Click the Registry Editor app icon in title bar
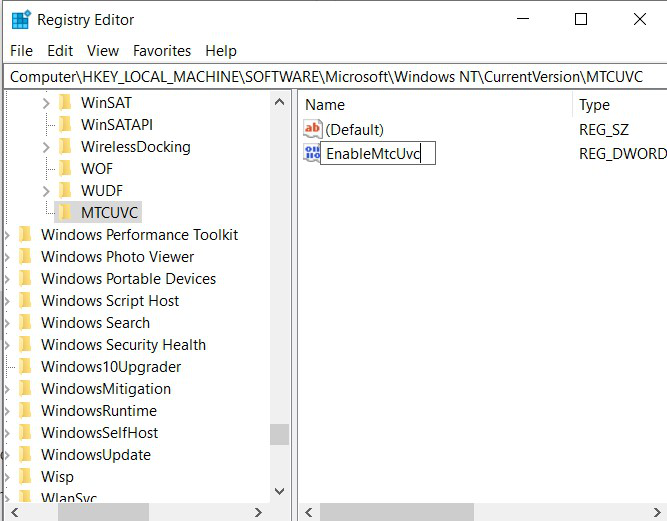Viewport: 667px width, 521px height. click(21, 20)
